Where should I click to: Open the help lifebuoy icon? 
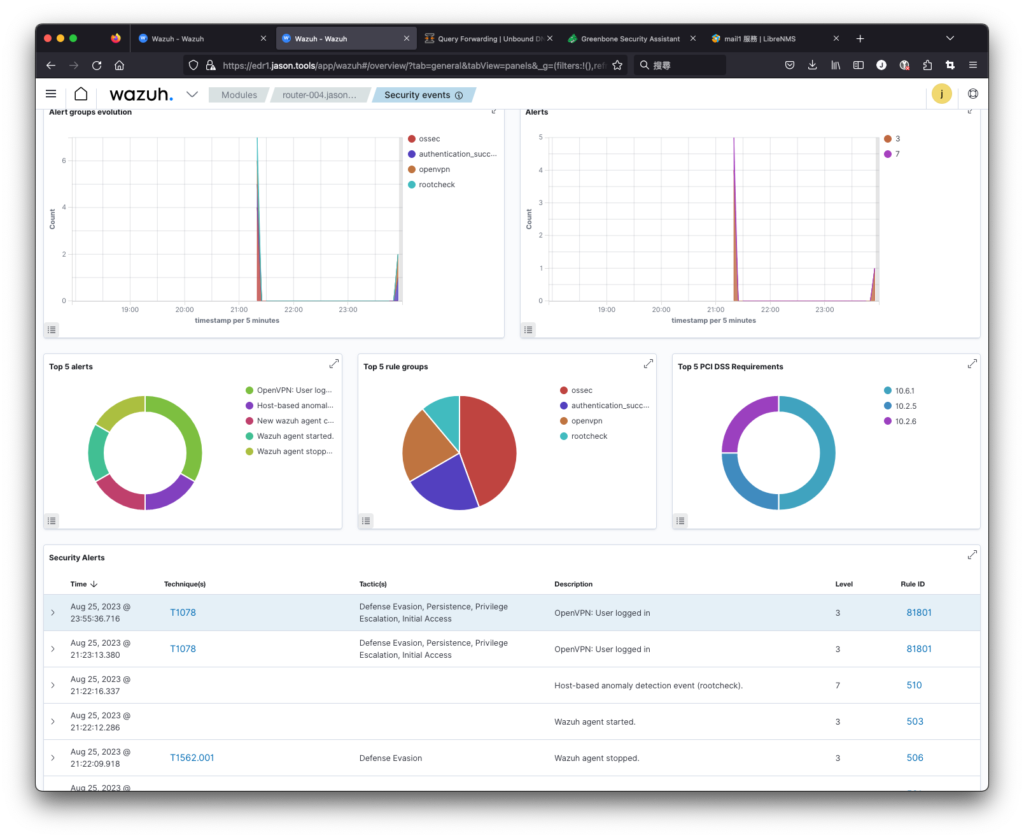973,94
